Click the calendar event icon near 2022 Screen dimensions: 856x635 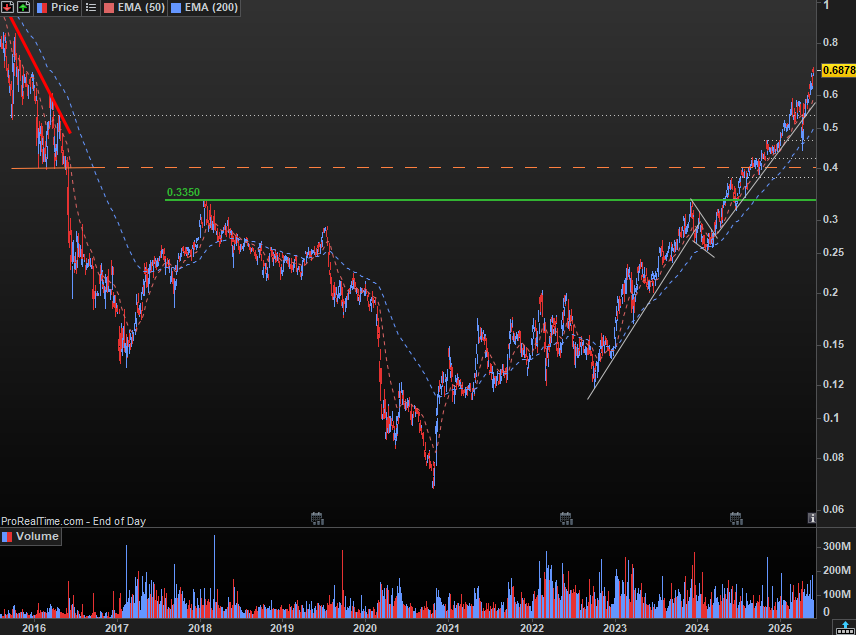[566, 518]
